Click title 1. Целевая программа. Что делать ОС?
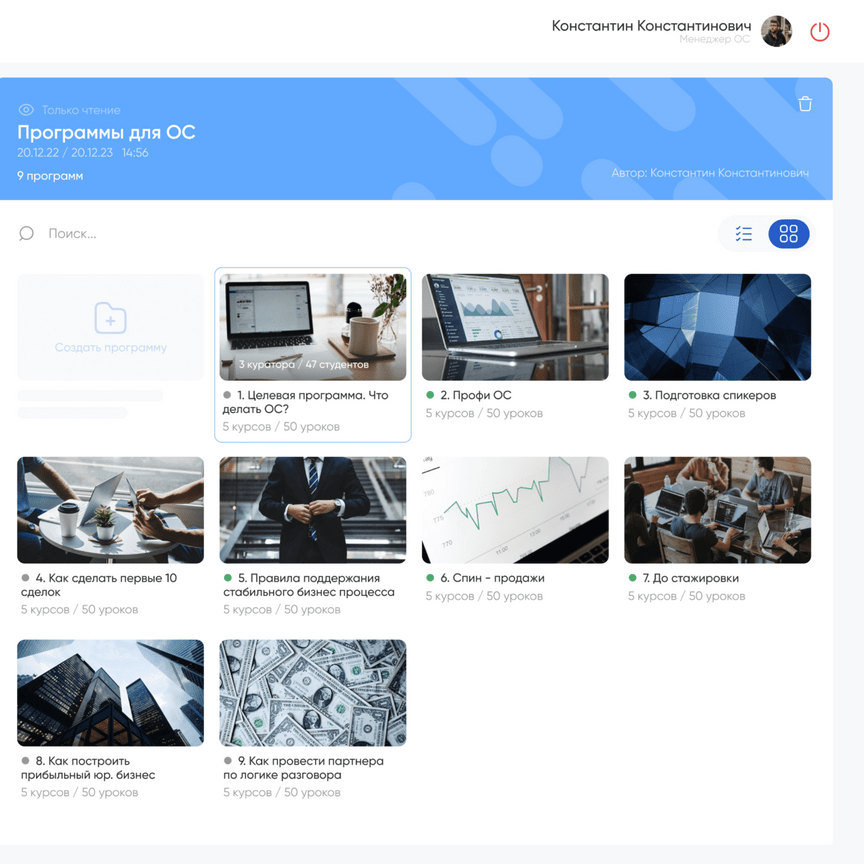The width and height of the screenshot is (864, 864). click(x=306, y=402)
